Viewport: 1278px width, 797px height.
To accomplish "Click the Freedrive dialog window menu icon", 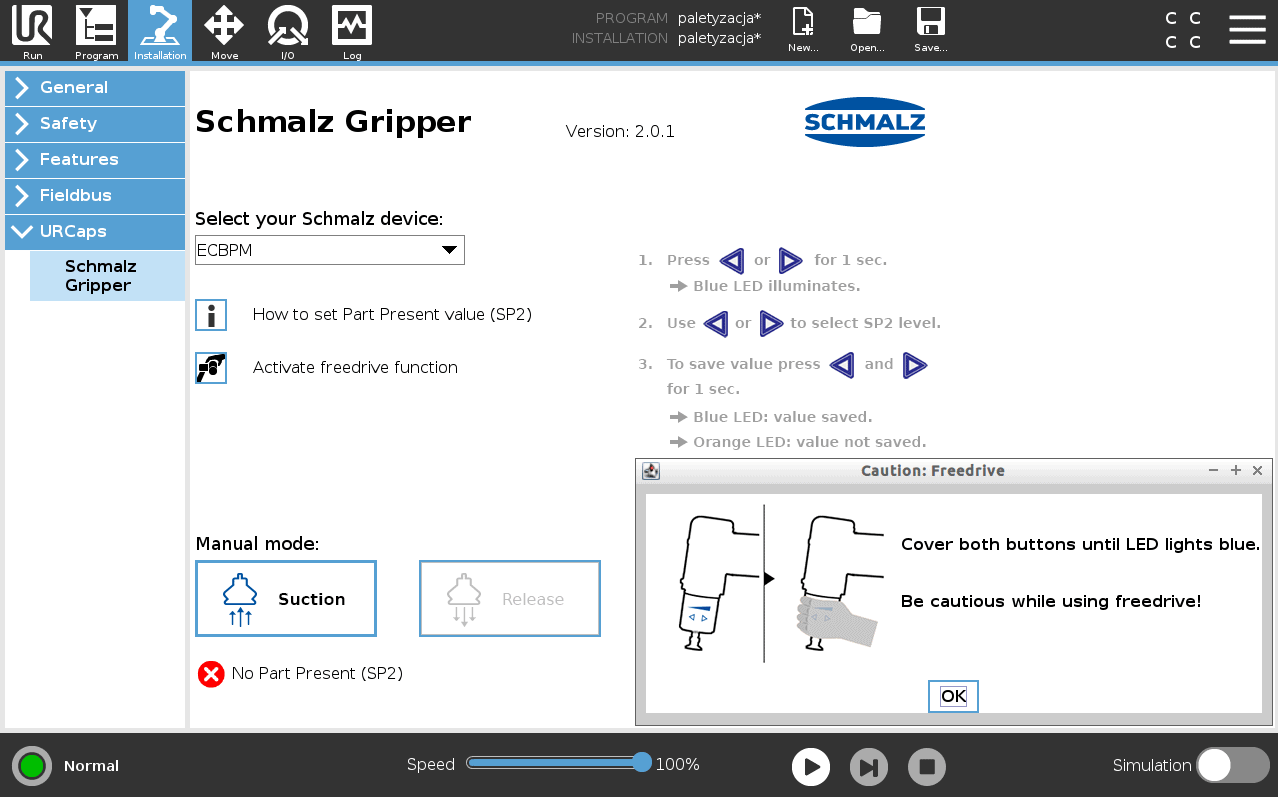I will click(650, 471).
